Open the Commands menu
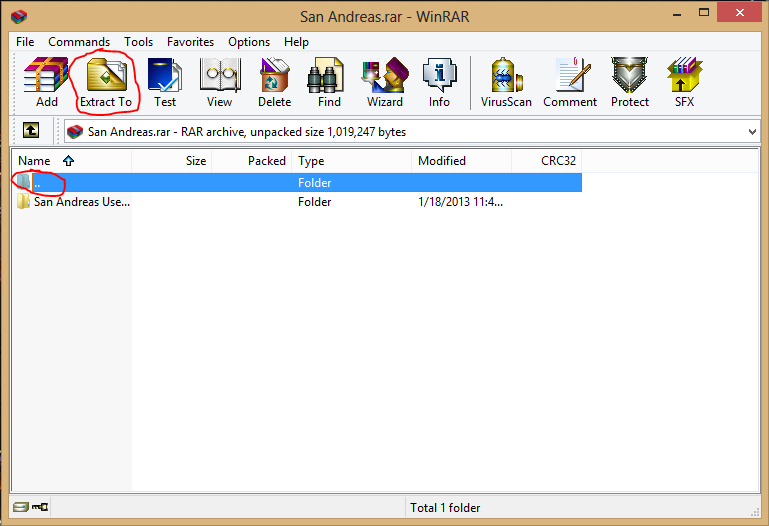The image size is (769, 526). coord(79,42)
